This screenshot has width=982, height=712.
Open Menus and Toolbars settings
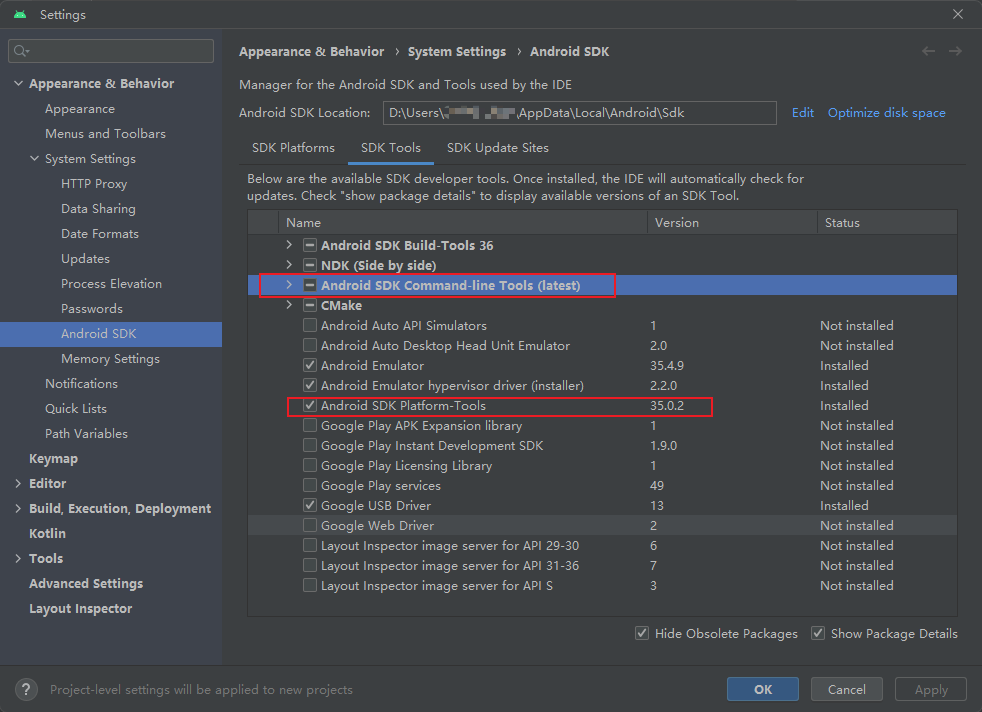point(105,134)
